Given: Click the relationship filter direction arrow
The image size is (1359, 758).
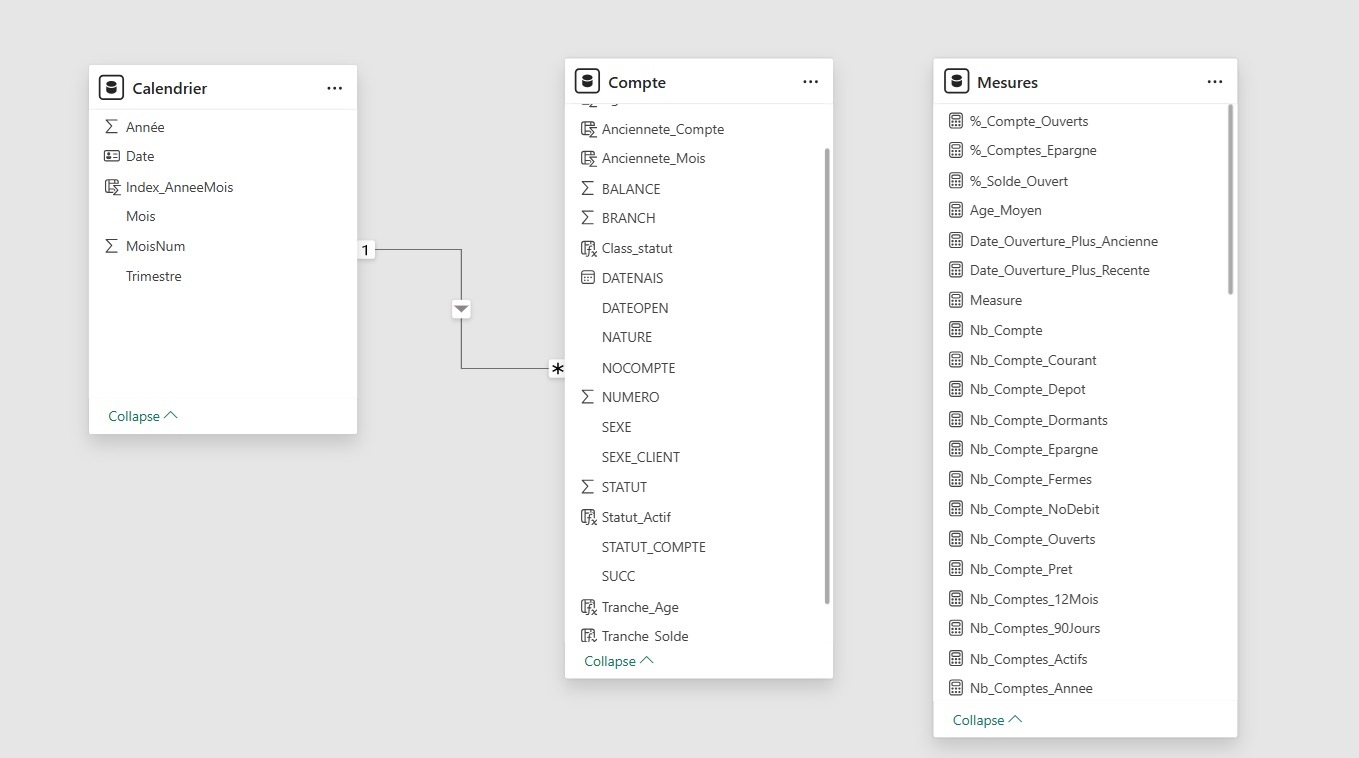Looking at the screenshot, I should [x=461, y=310].
